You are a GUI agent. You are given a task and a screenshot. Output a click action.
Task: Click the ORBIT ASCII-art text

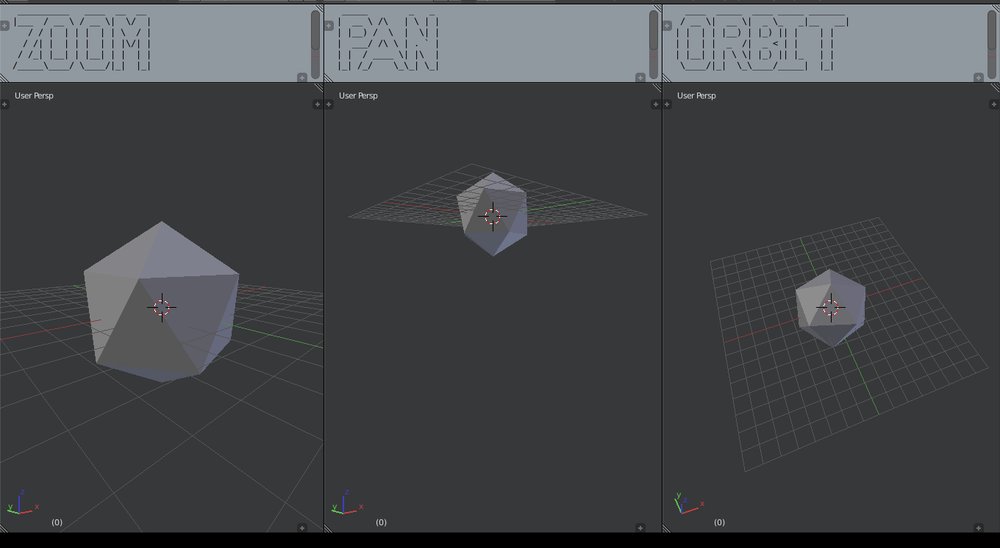[762, 43]
